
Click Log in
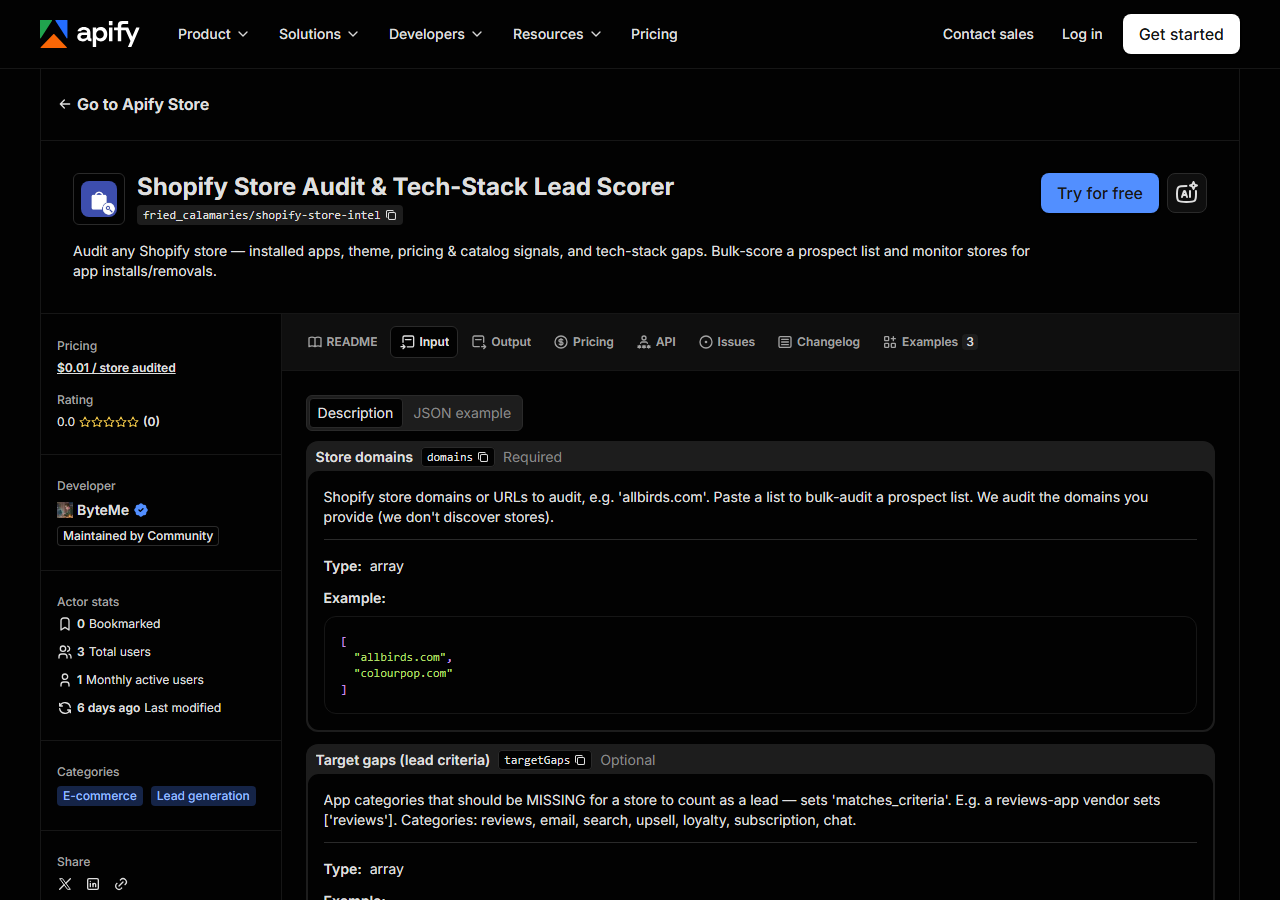pos(1082,34)
